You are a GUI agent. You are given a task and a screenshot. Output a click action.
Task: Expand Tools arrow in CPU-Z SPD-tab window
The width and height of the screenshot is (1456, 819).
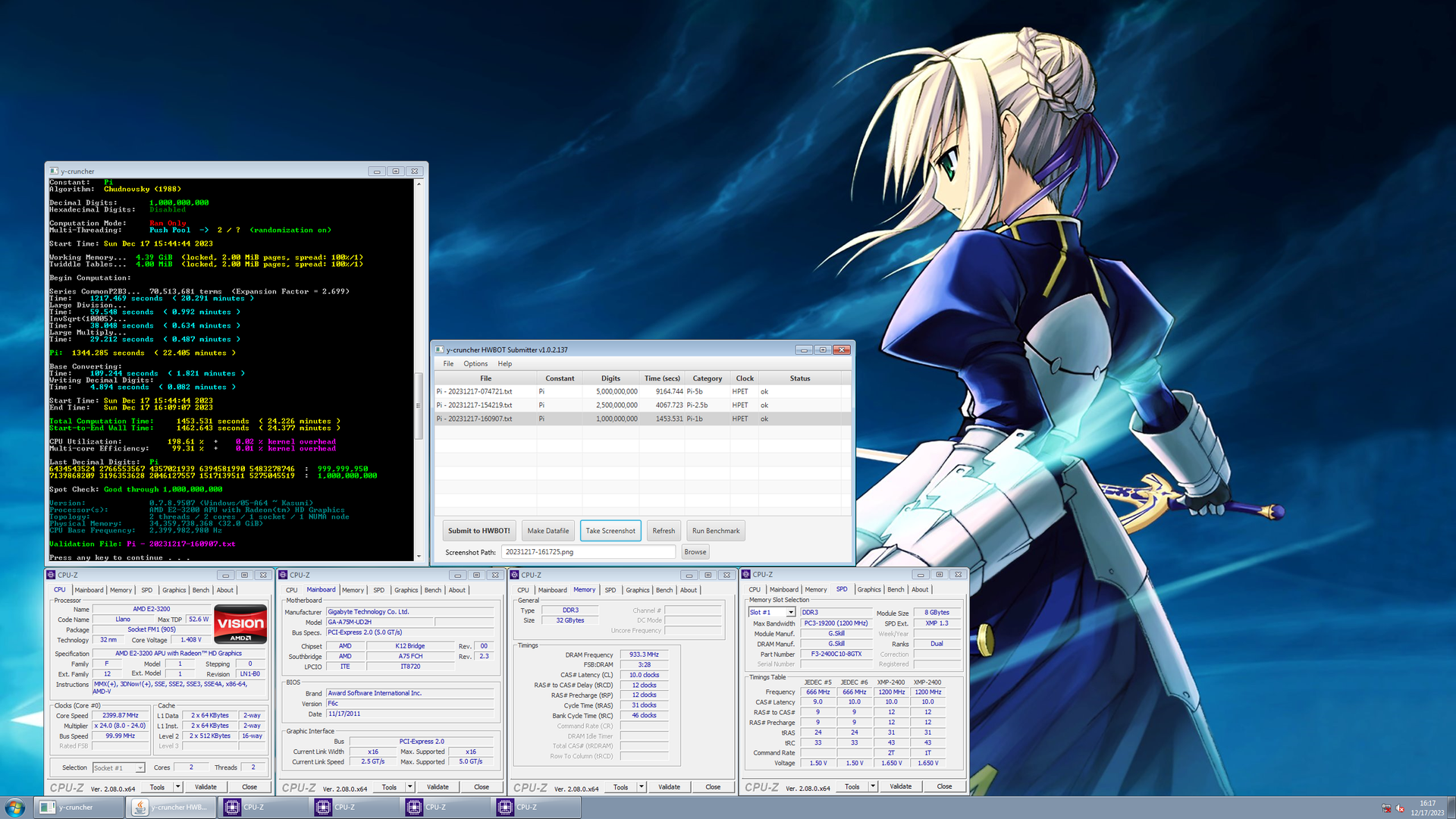click(873, 786)
